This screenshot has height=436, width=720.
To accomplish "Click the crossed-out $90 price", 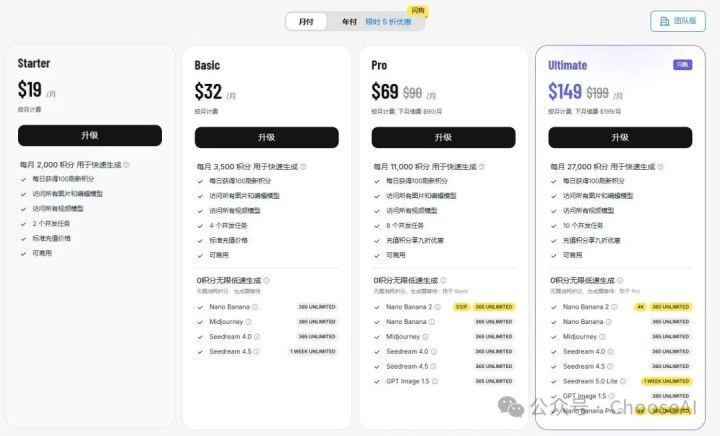I will pyautogui.click(x=412, y=93).
